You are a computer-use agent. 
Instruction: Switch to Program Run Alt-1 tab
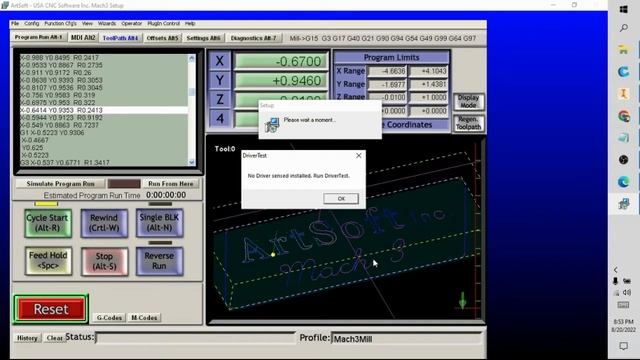(38, 37)
